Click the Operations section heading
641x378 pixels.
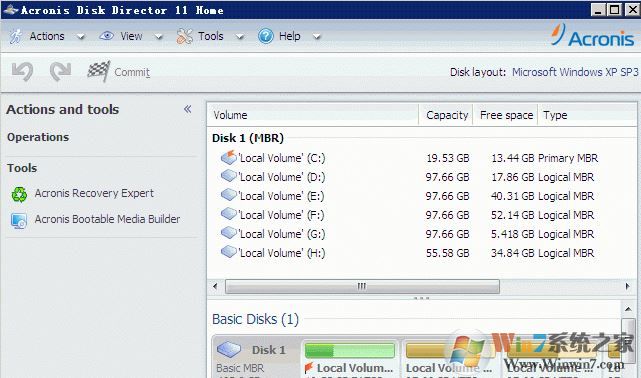(x=38, y=137)
